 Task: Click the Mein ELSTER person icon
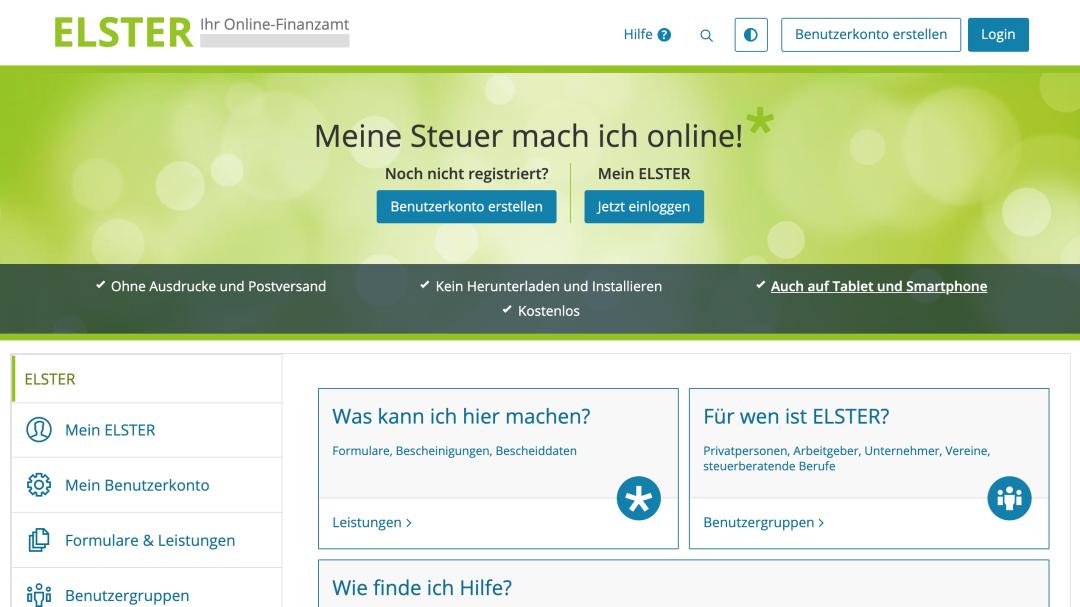(x=39, y=429)
